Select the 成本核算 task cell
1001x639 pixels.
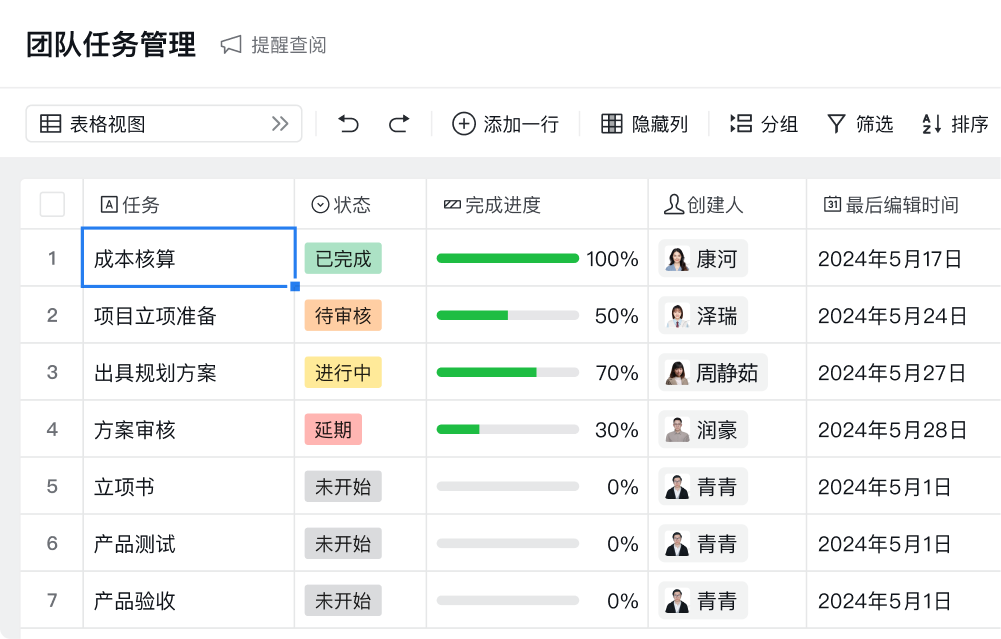click(189, 258)
